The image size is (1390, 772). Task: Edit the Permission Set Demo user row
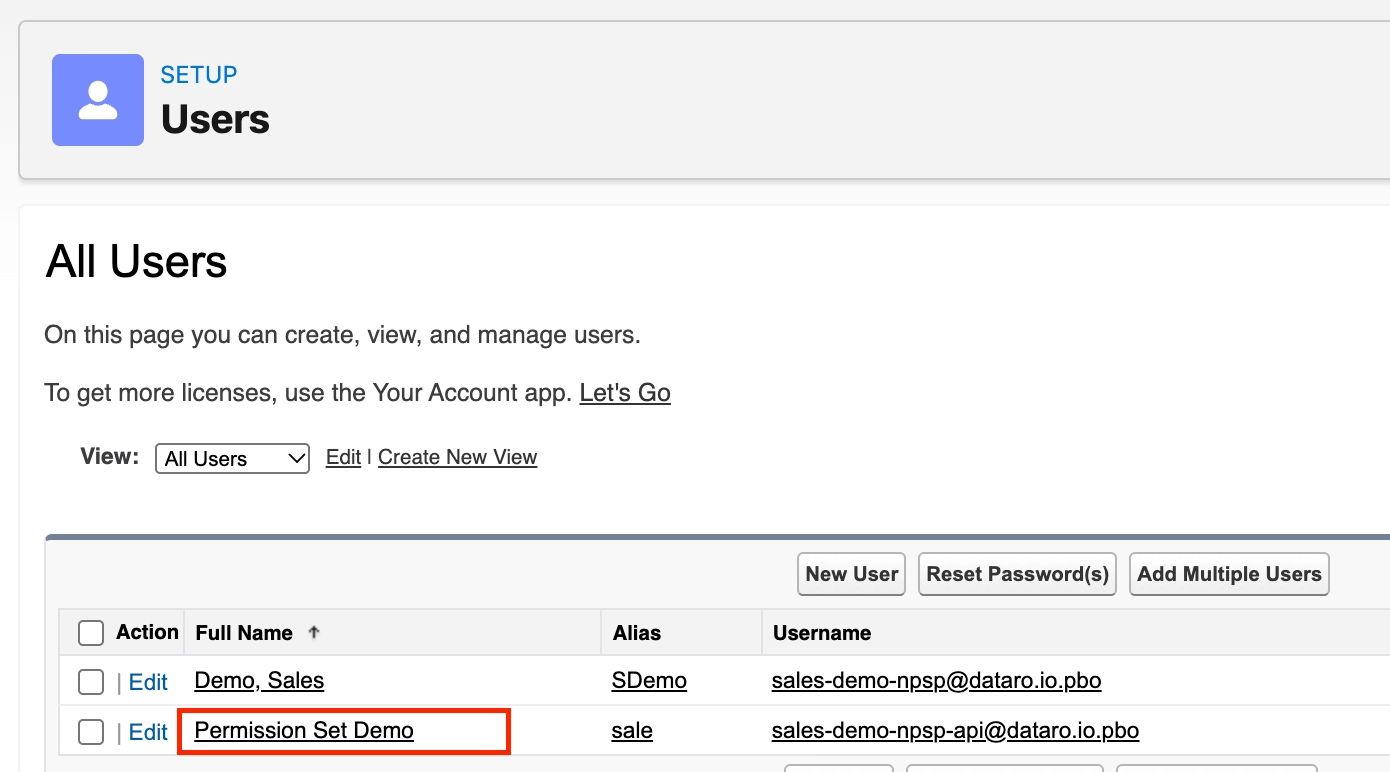(x=148, y=732)
